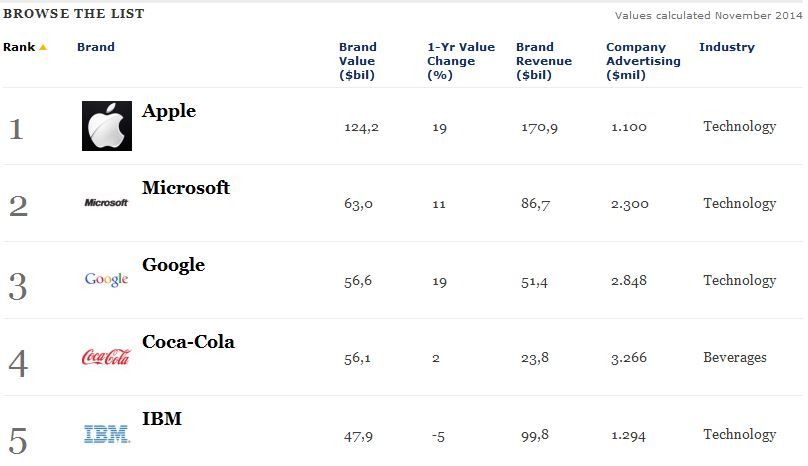808x466 pixels.
Task: Click the Coca-Cola logo icon
Action: [106, 357]
